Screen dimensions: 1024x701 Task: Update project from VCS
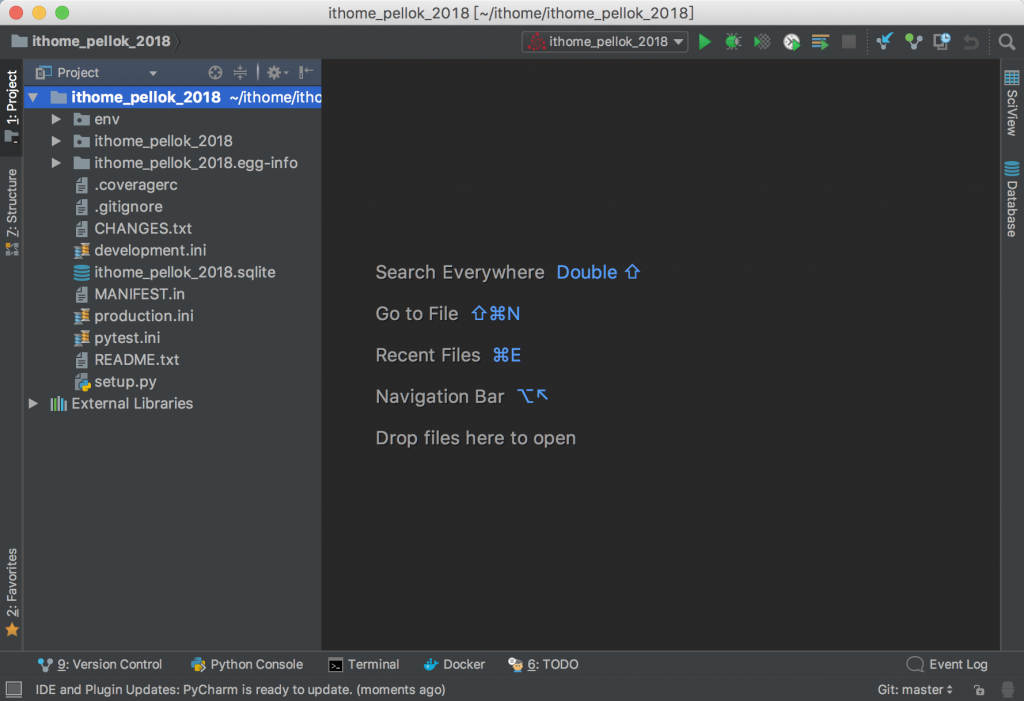point(884,42)
